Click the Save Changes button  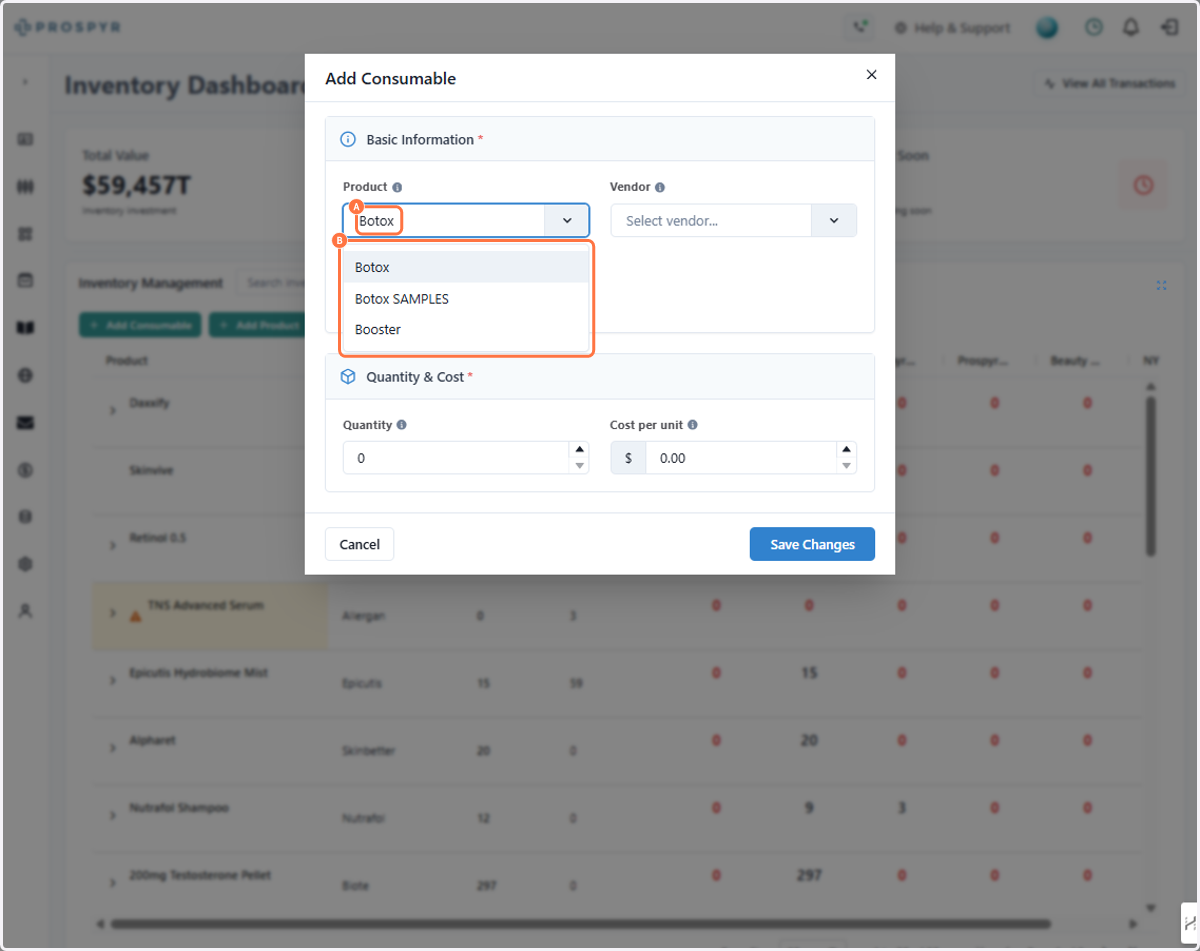pos(812,544)
